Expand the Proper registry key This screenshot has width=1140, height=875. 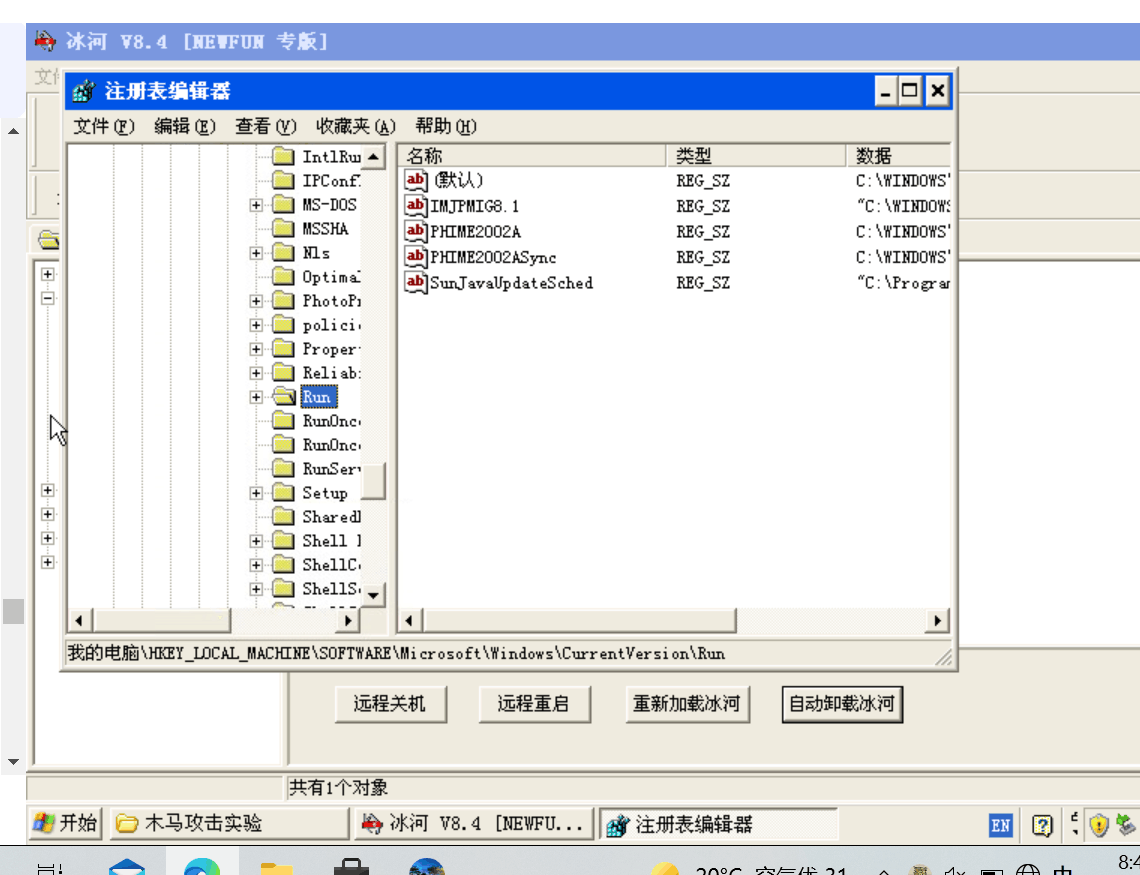click(256, 350)
